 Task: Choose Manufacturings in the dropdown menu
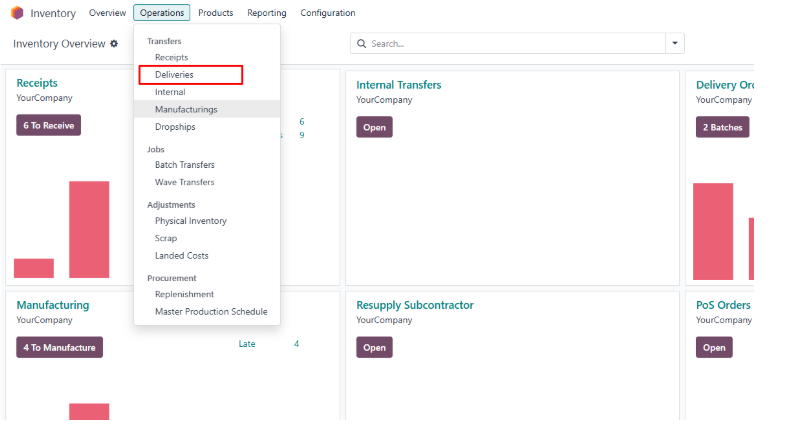(186, 109)
